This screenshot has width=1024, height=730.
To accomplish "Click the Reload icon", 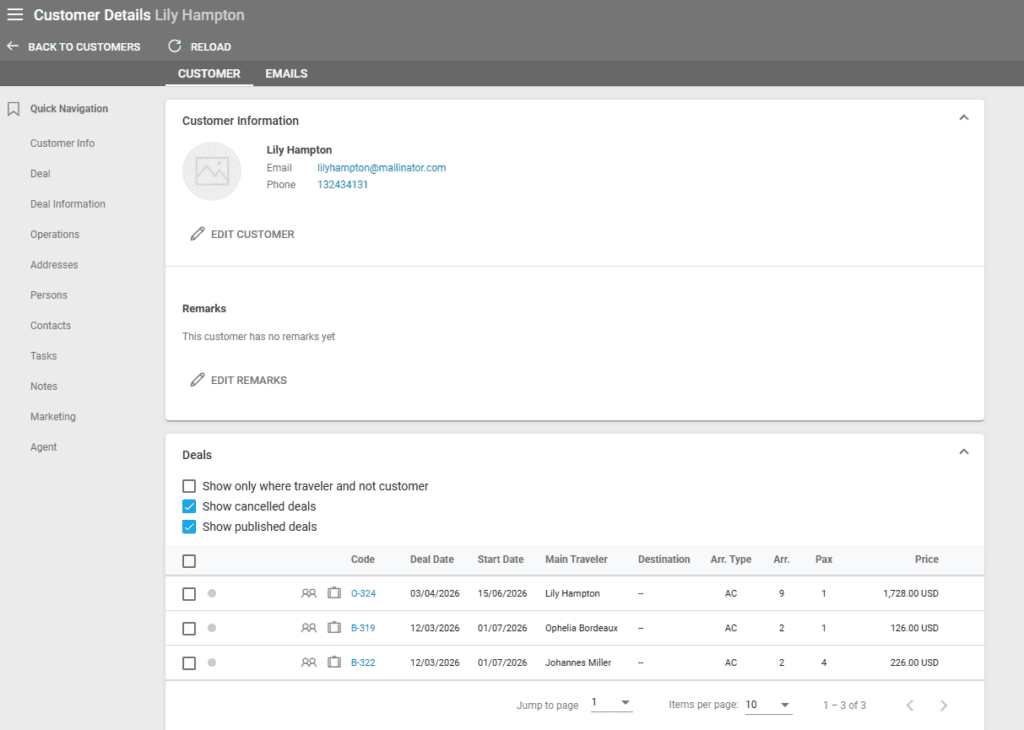I will pos(175,46).
